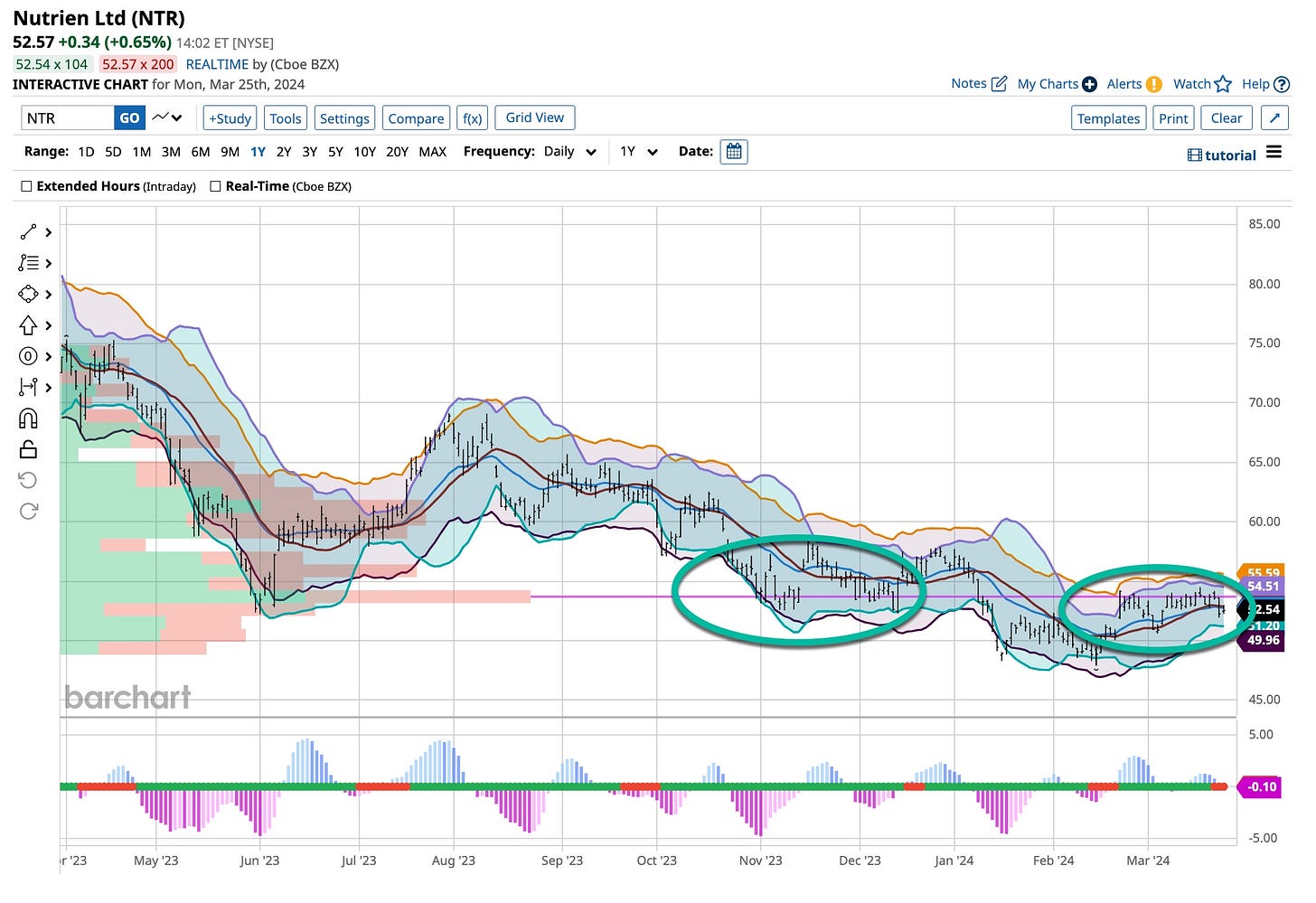Select the up arrow marker tool

pyautogui.click(x=28, y=325)
